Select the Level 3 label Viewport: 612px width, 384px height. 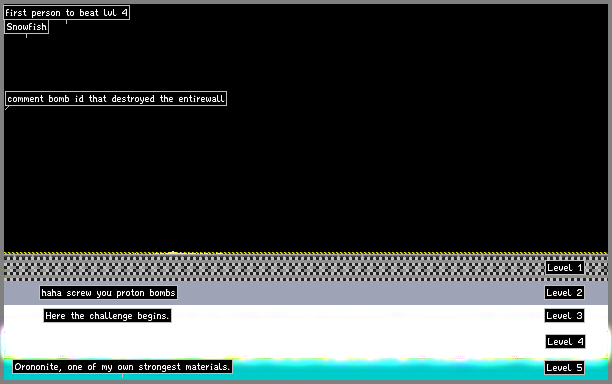coord(564,316)
